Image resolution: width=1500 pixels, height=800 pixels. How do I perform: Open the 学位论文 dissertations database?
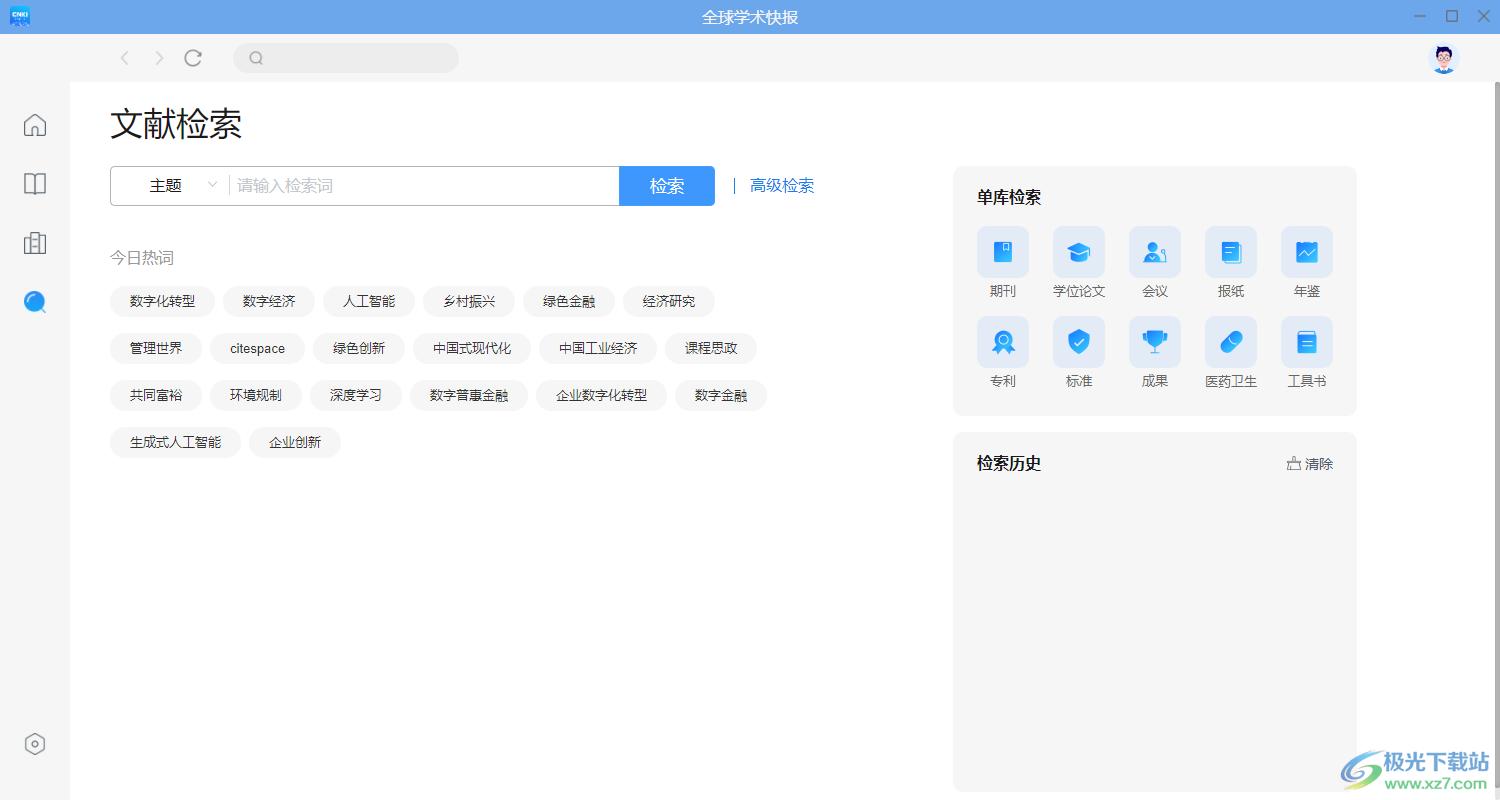click(1079, 252)
